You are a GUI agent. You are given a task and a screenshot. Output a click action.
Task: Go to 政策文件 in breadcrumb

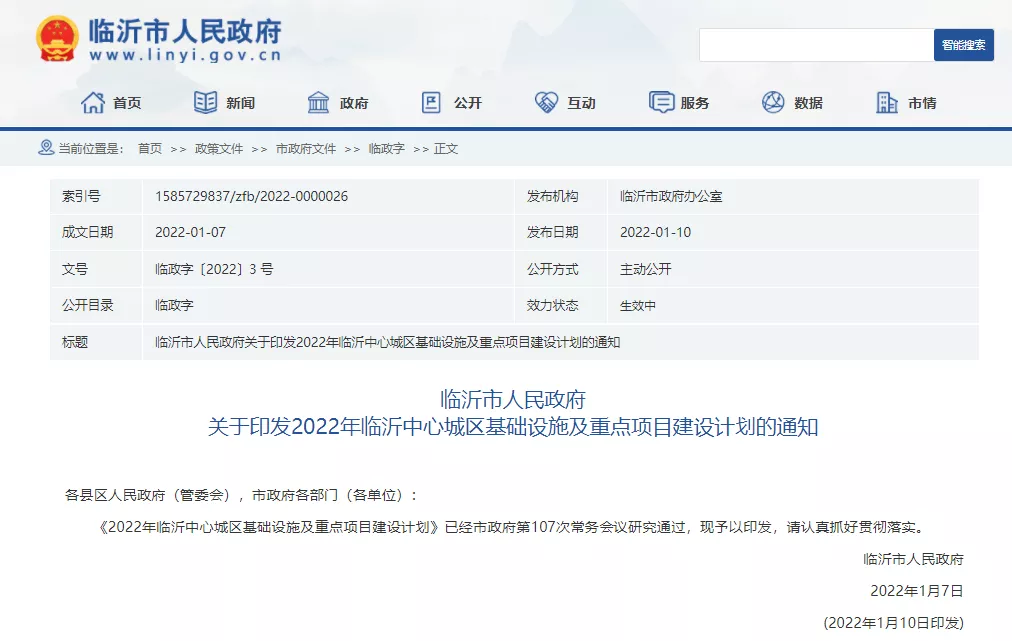(219, 149)
